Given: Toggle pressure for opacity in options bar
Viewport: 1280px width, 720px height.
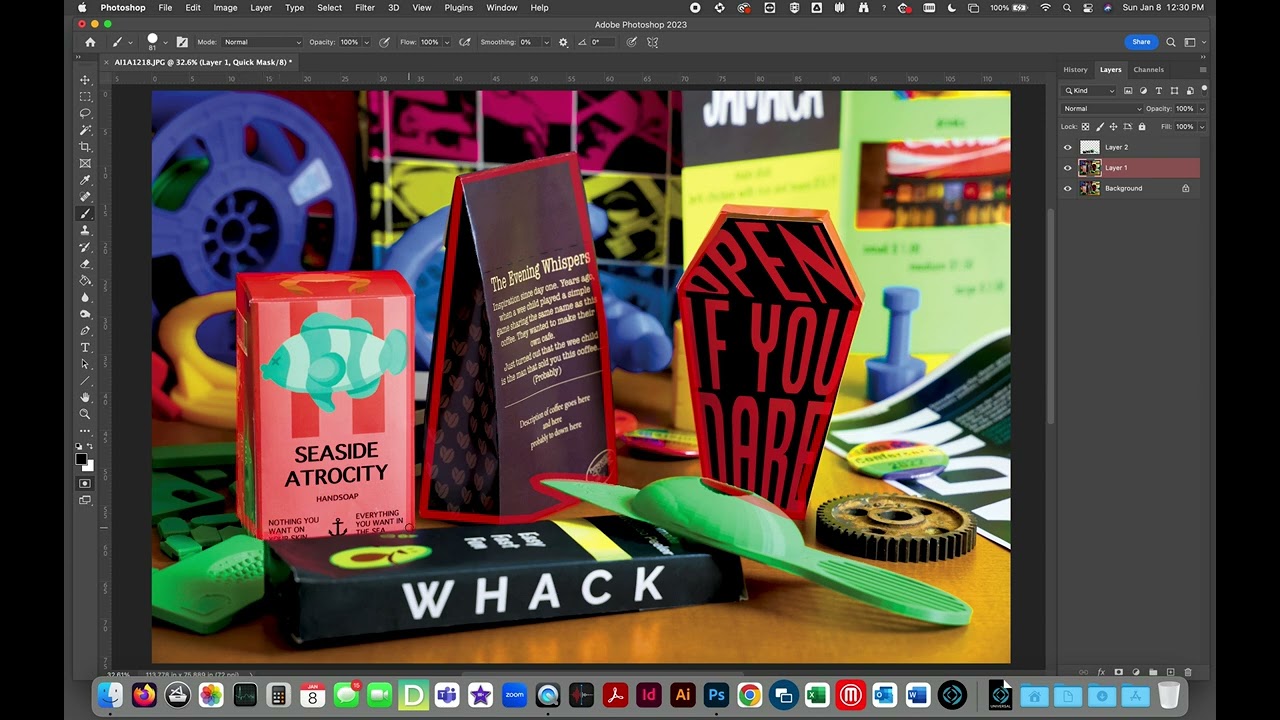Looking at the screenshot, I should [x=384, y=42].
